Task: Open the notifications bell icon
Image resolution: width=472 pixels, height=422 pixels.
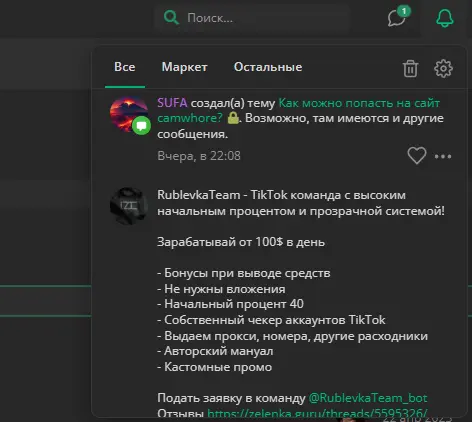Action: [x=445, y=18]
